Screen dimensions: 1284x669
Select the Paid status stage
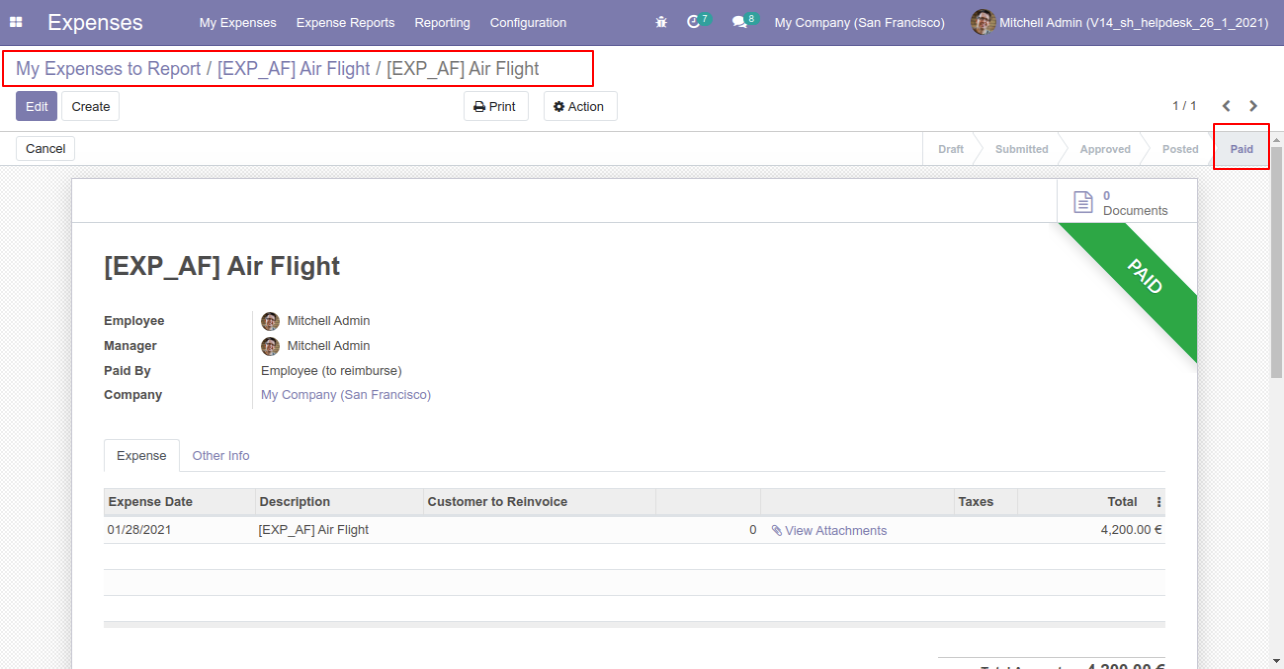click(1241, 149)
